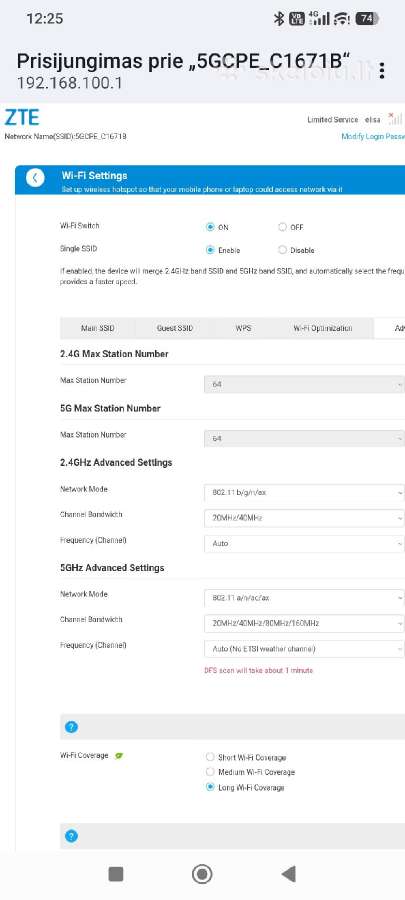The width and height of the screenshot is (405, 900).
Task: Click the 2.4G Max Station Number heading
Action: click(114, 354)
